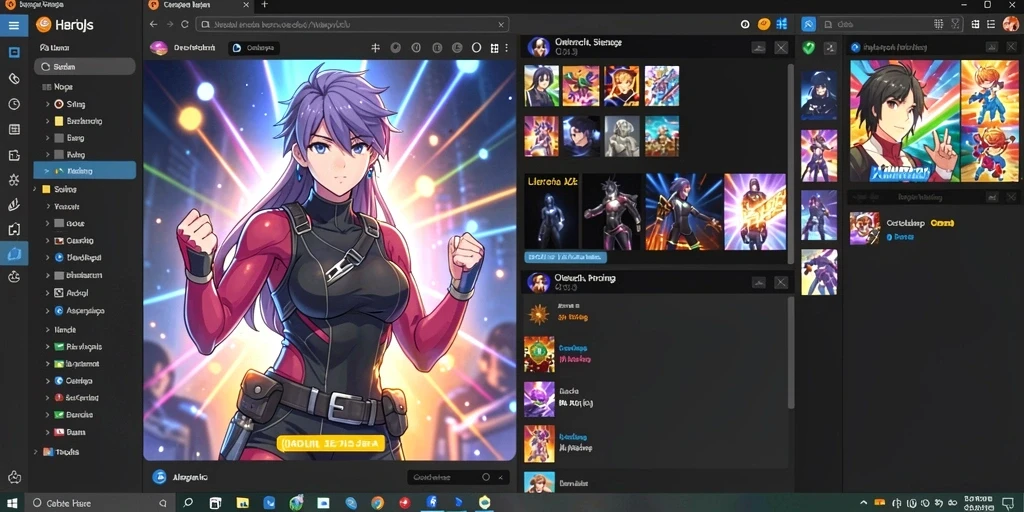
Task: Click the gallery panel vertical scrollbar
Action: pyautogui.click(x=791, y=163)
